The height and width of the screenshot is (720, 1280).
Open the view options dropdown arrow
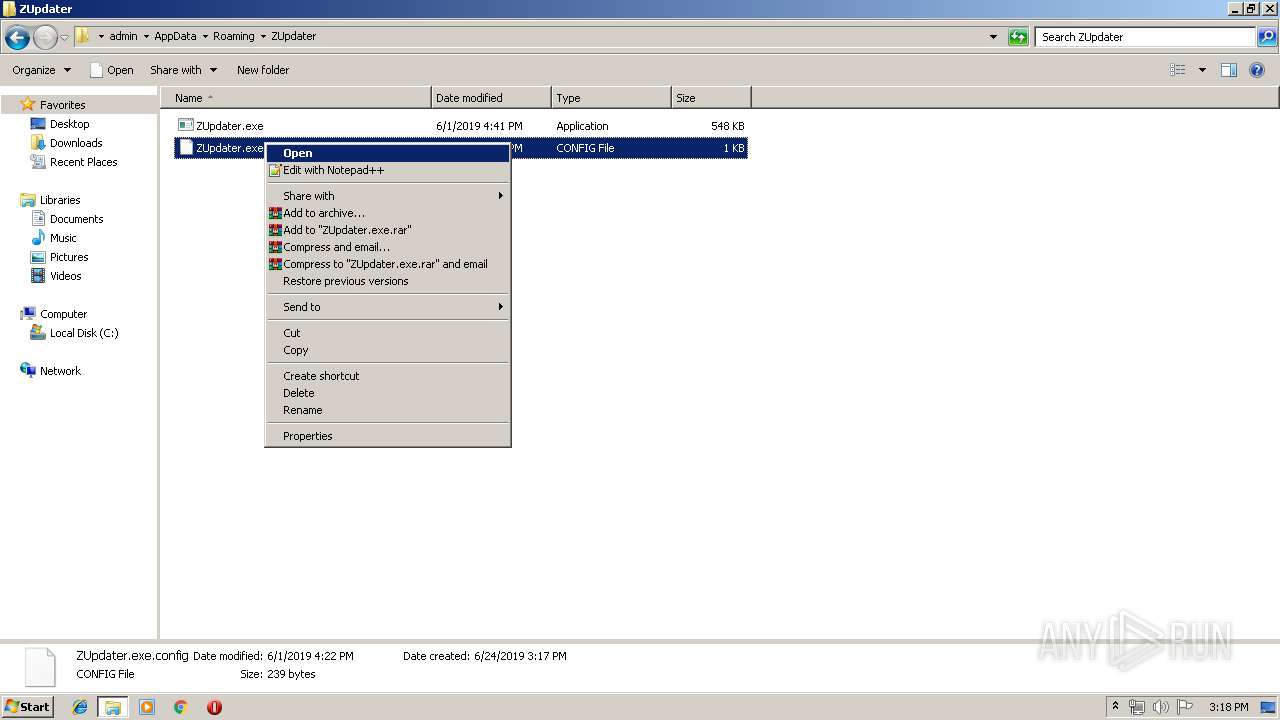click(1202, 70)
